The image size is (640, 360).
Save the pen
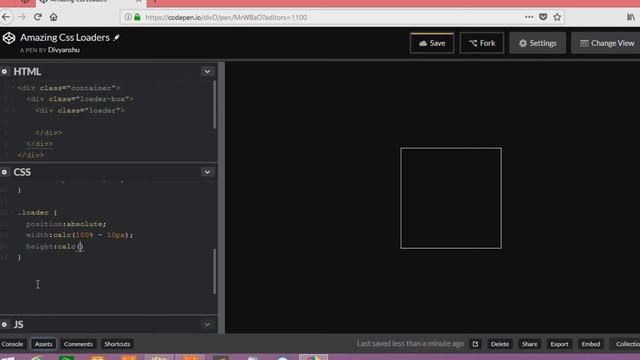pyautogui.click(x=432, y=43)
